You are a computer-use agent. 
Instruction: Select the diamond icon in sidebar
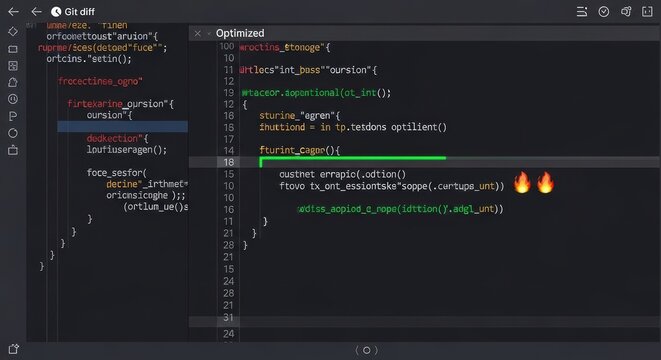point(13,32)
